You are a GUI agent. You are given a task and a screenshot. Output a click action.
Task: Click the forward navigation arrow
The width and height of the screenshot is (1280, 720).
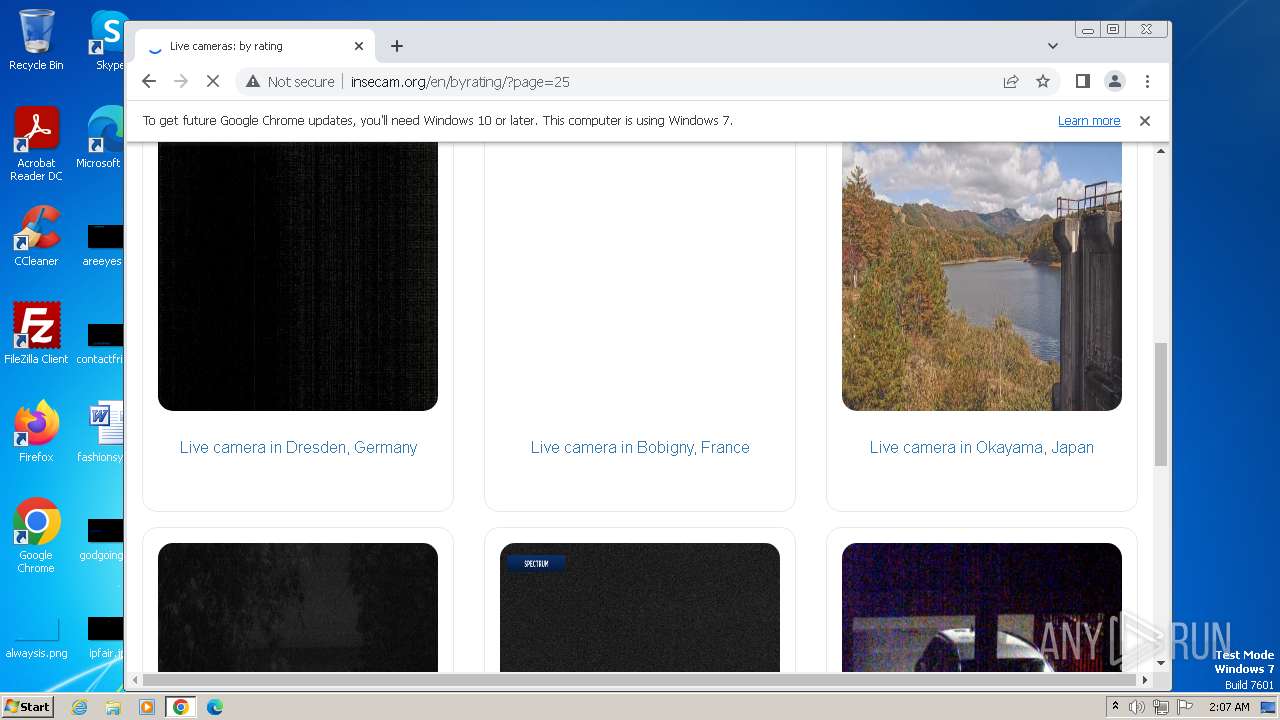coord(181,81)
